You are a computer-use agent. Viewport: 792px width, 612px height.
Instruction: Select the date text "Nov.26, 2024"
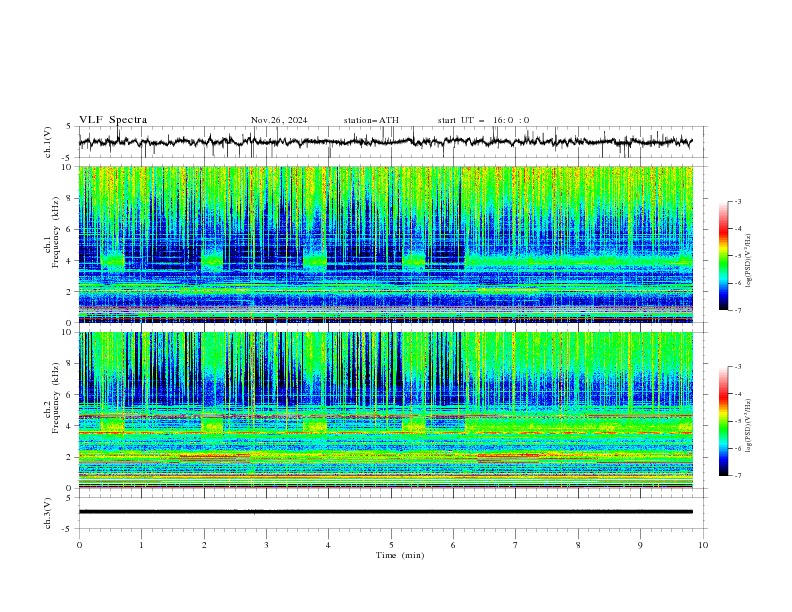(279, 120)
